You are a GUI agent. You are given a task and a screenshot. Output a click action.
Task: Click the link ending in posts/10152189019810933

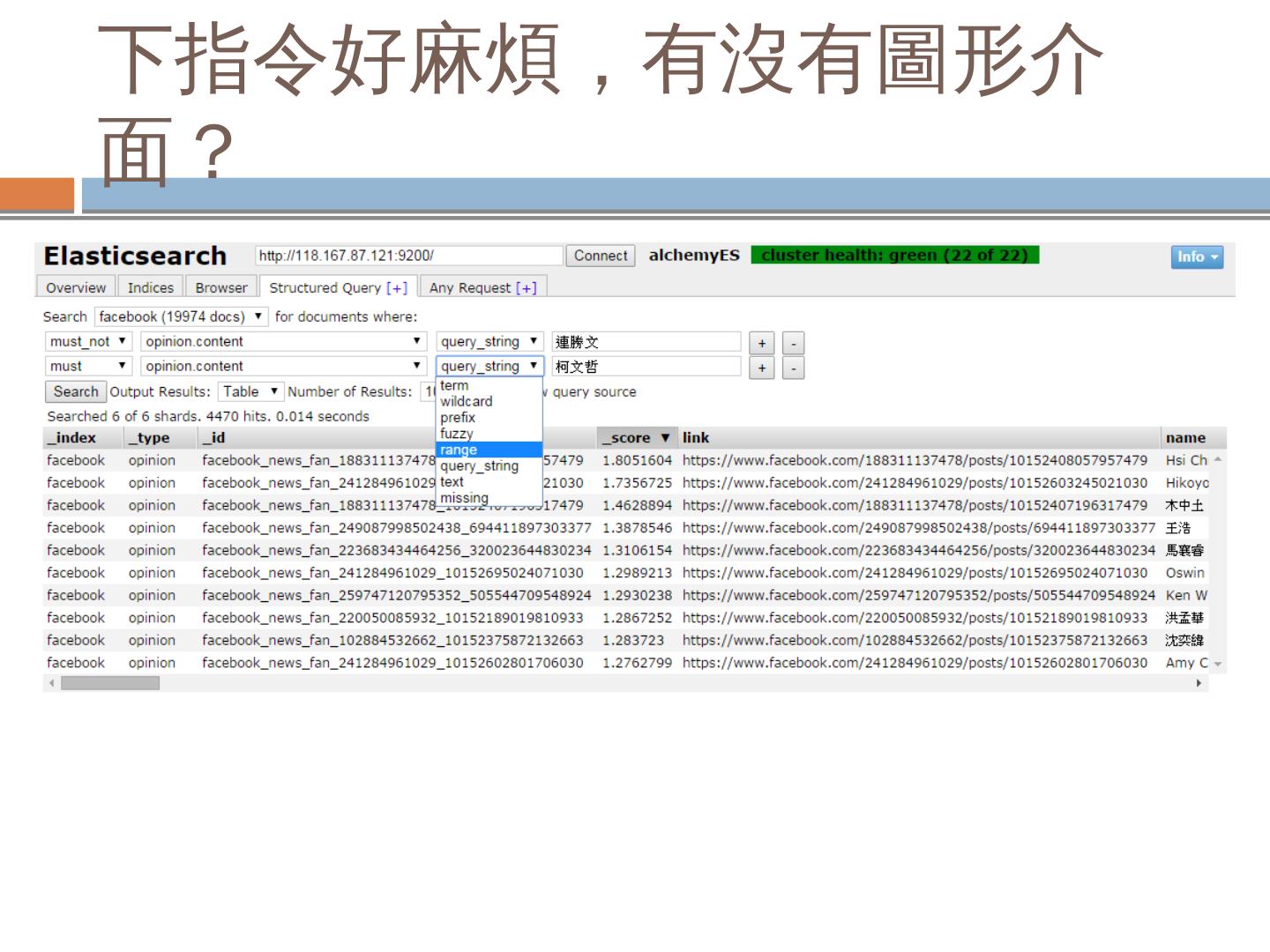[x=915, y=618]
